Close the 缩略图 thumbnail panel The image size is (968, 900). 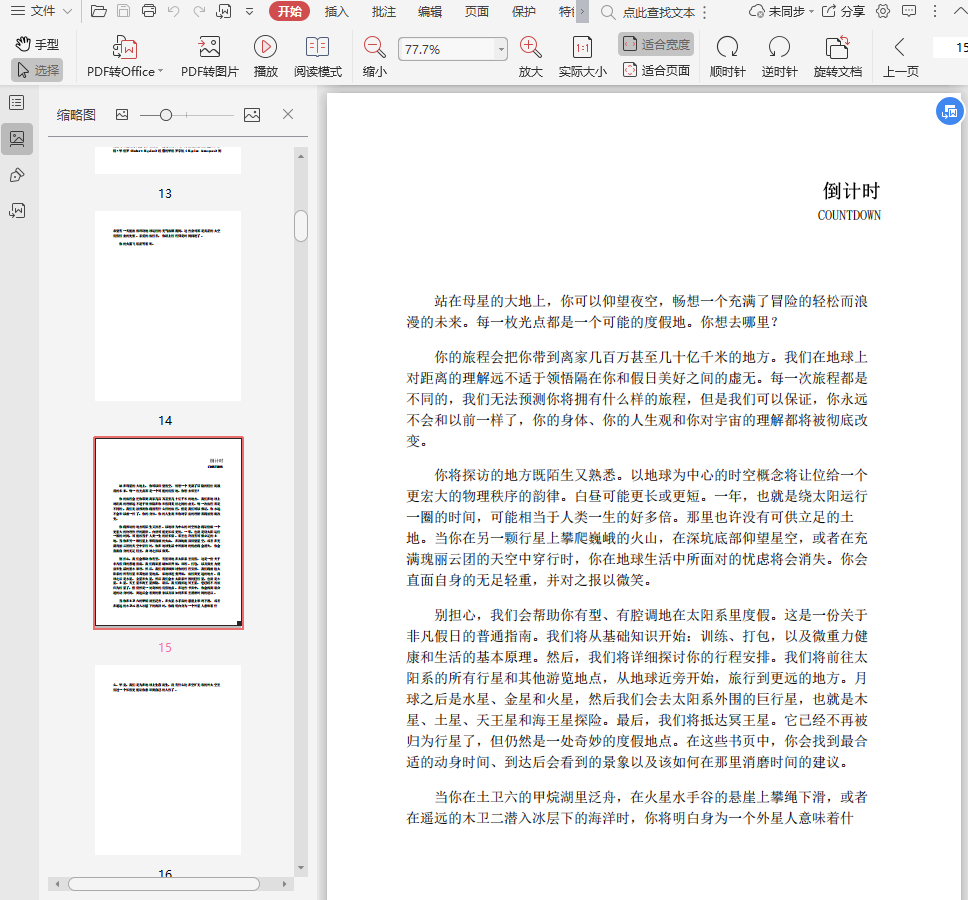click(288, 114)
